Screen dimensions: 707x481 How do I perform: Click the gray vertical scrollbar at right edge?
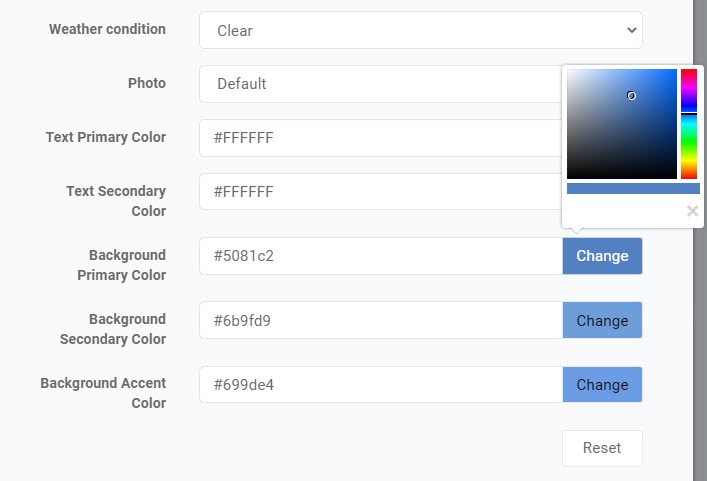point(700,240)
